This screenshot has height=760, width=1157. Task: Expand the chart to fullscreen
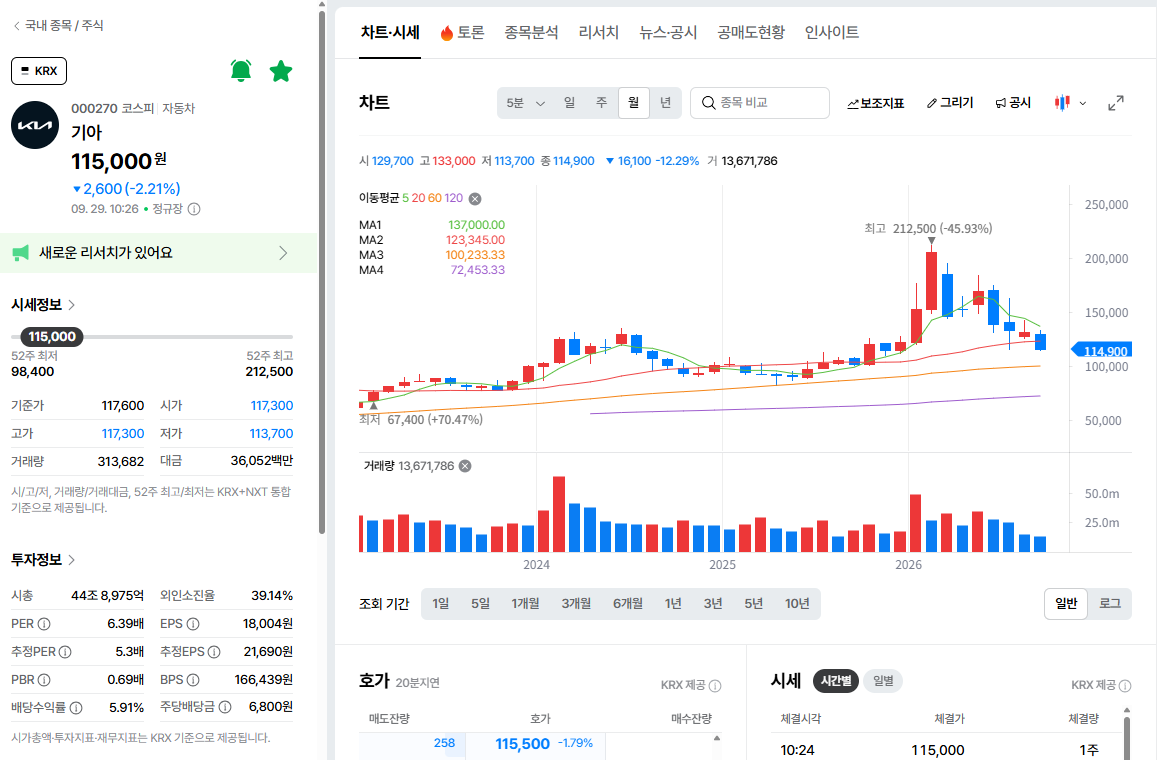tap(1116, 103)
